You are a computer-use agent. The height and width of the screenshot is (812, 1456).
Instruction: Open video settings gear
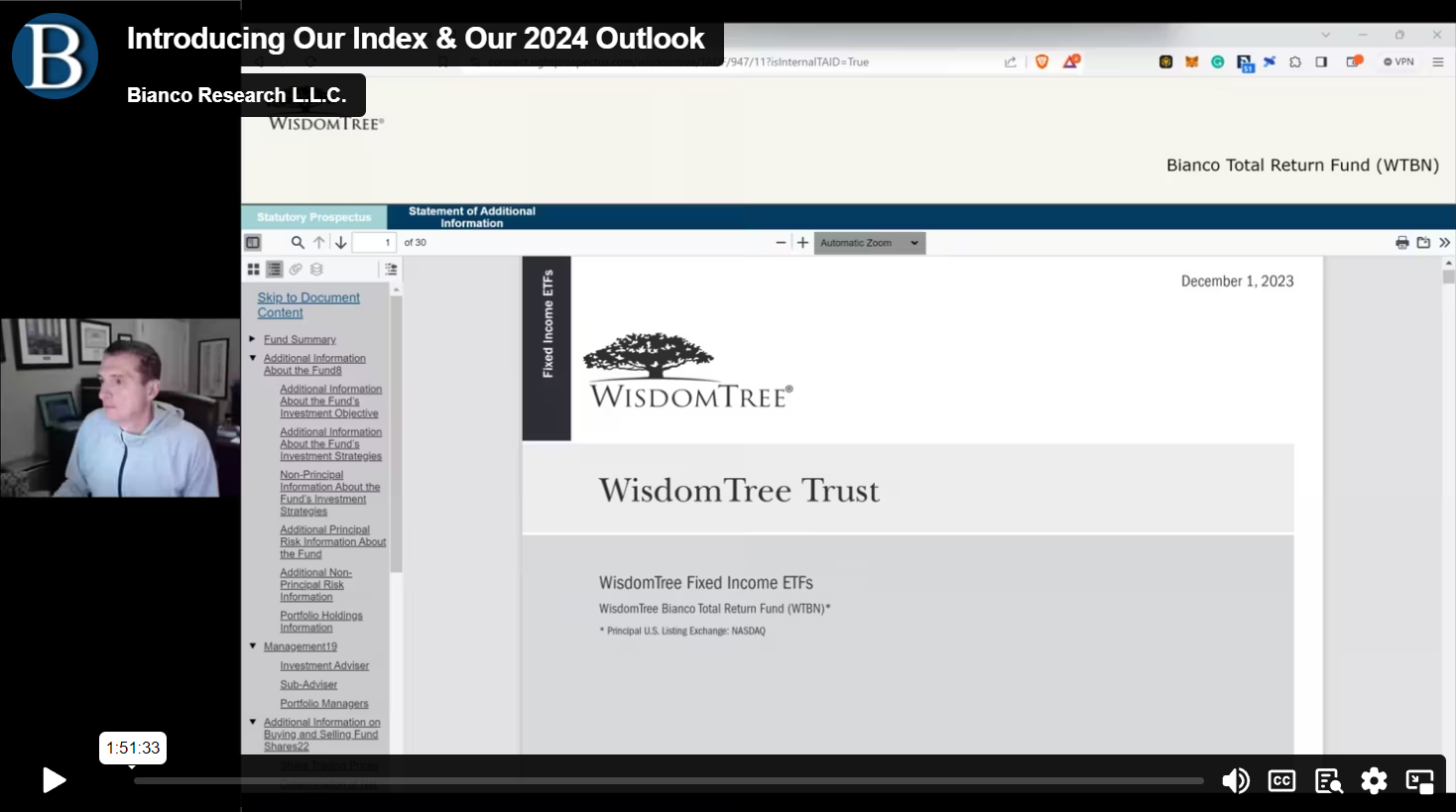coord(1374,781)
